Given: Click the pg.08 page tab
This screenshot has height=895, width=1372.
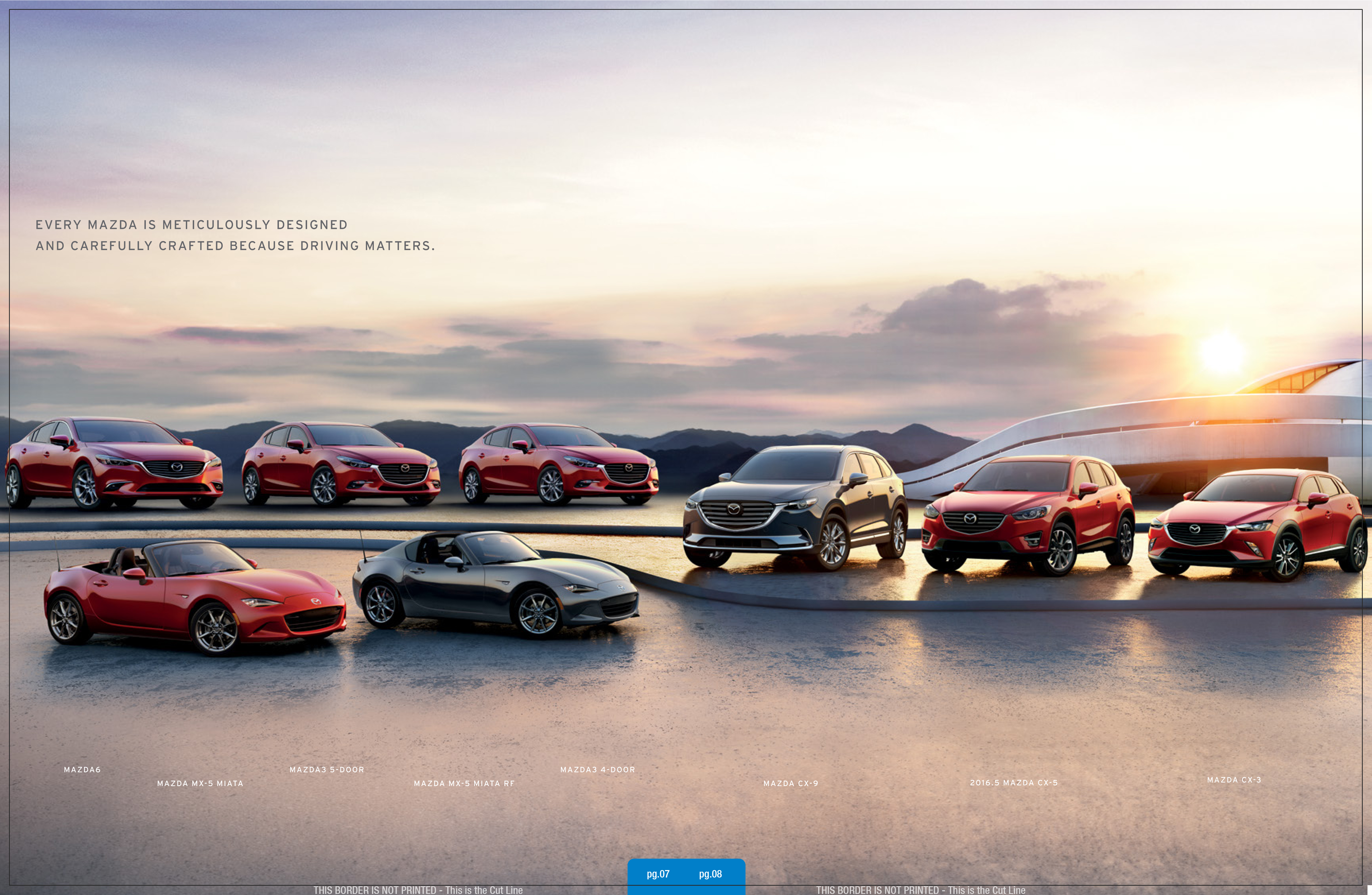Looking at the screenshot, I should pyautogui.click(x=710, y=874).
